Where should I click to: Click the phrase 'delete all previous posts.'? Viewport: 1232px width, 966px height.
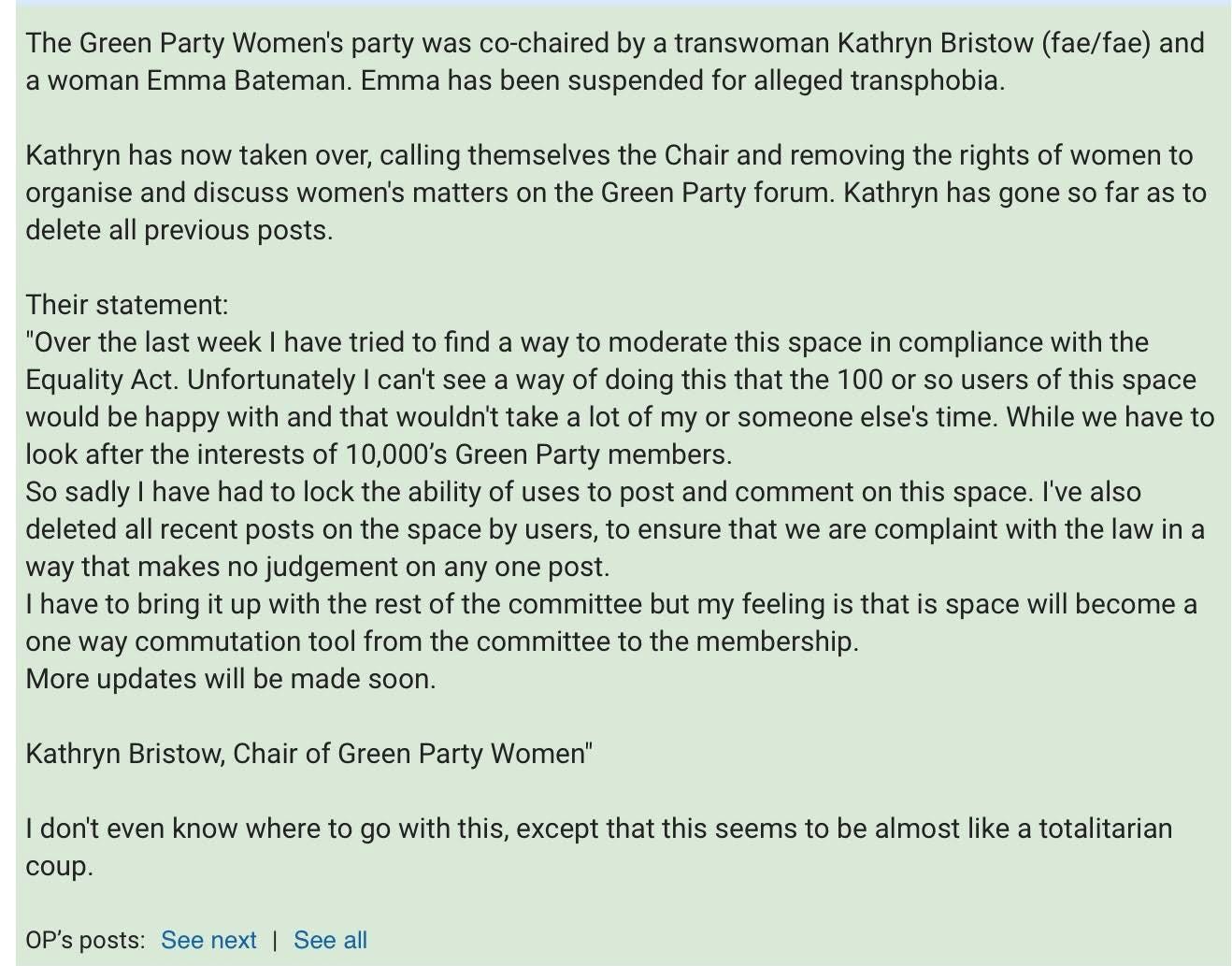pyautogui.click(x=179, y=230)
